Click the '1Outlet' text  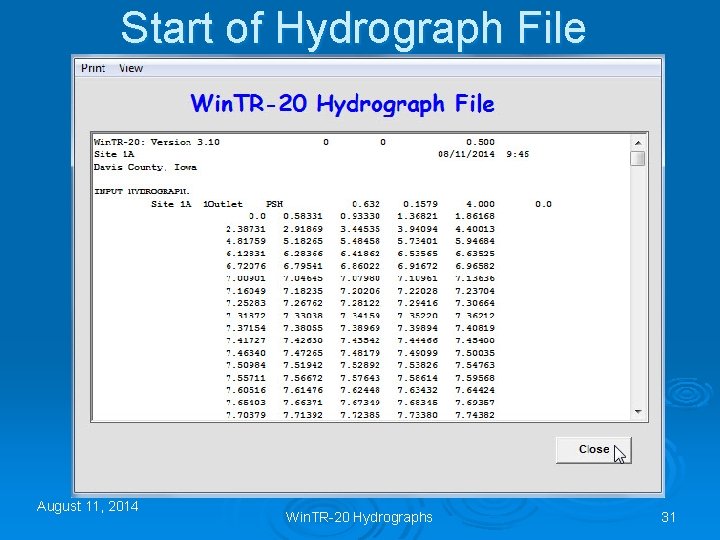click(x=223, y=204)
